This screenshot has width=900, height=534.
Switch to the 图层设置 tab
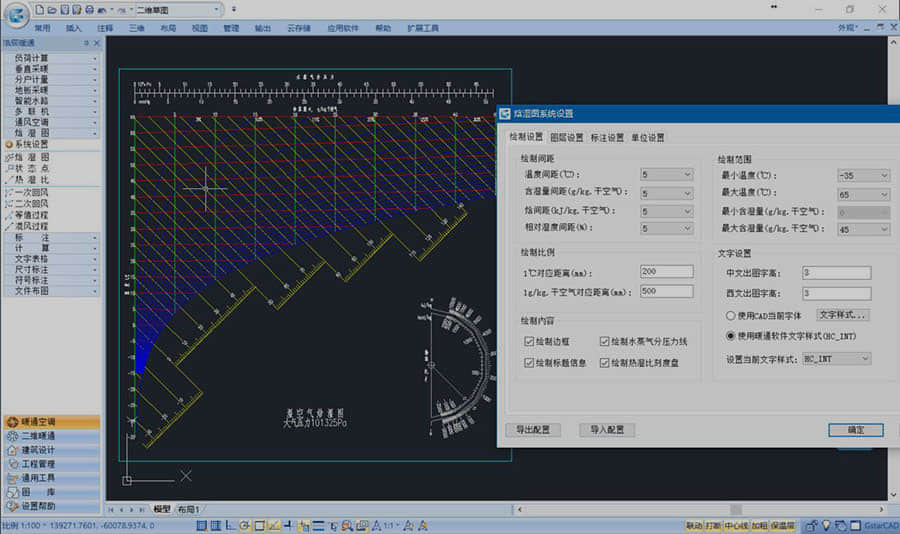566,137
